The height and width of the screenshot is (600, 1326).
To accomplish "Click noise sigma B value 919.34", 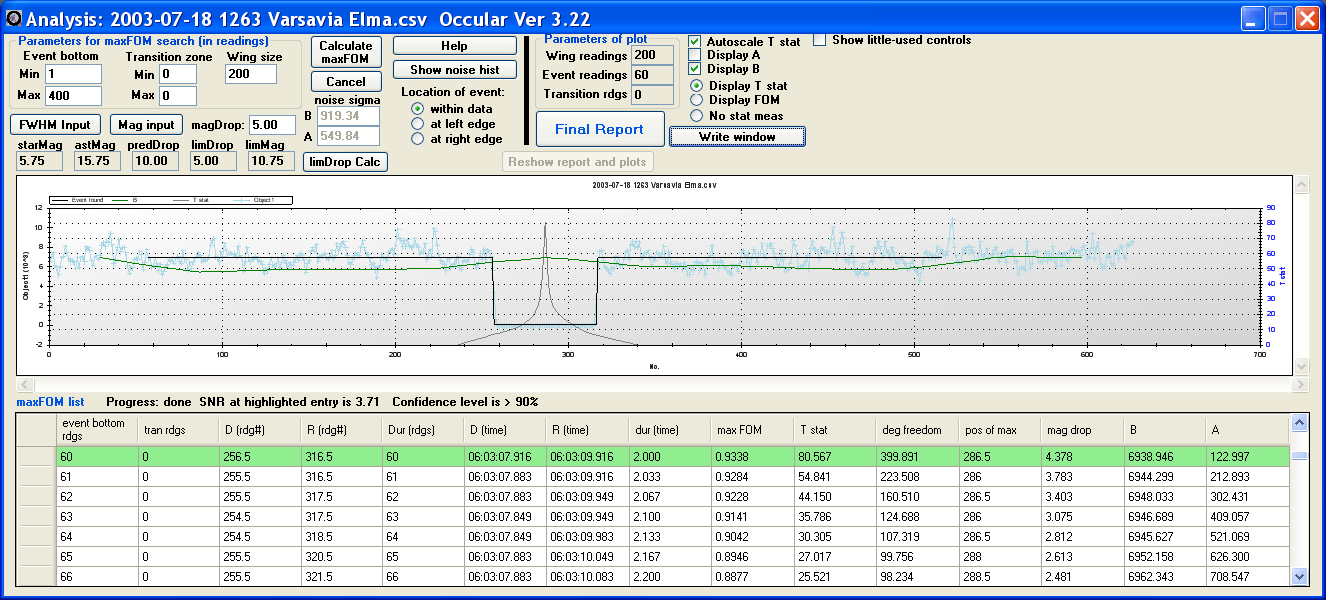I will coord(347,116).
